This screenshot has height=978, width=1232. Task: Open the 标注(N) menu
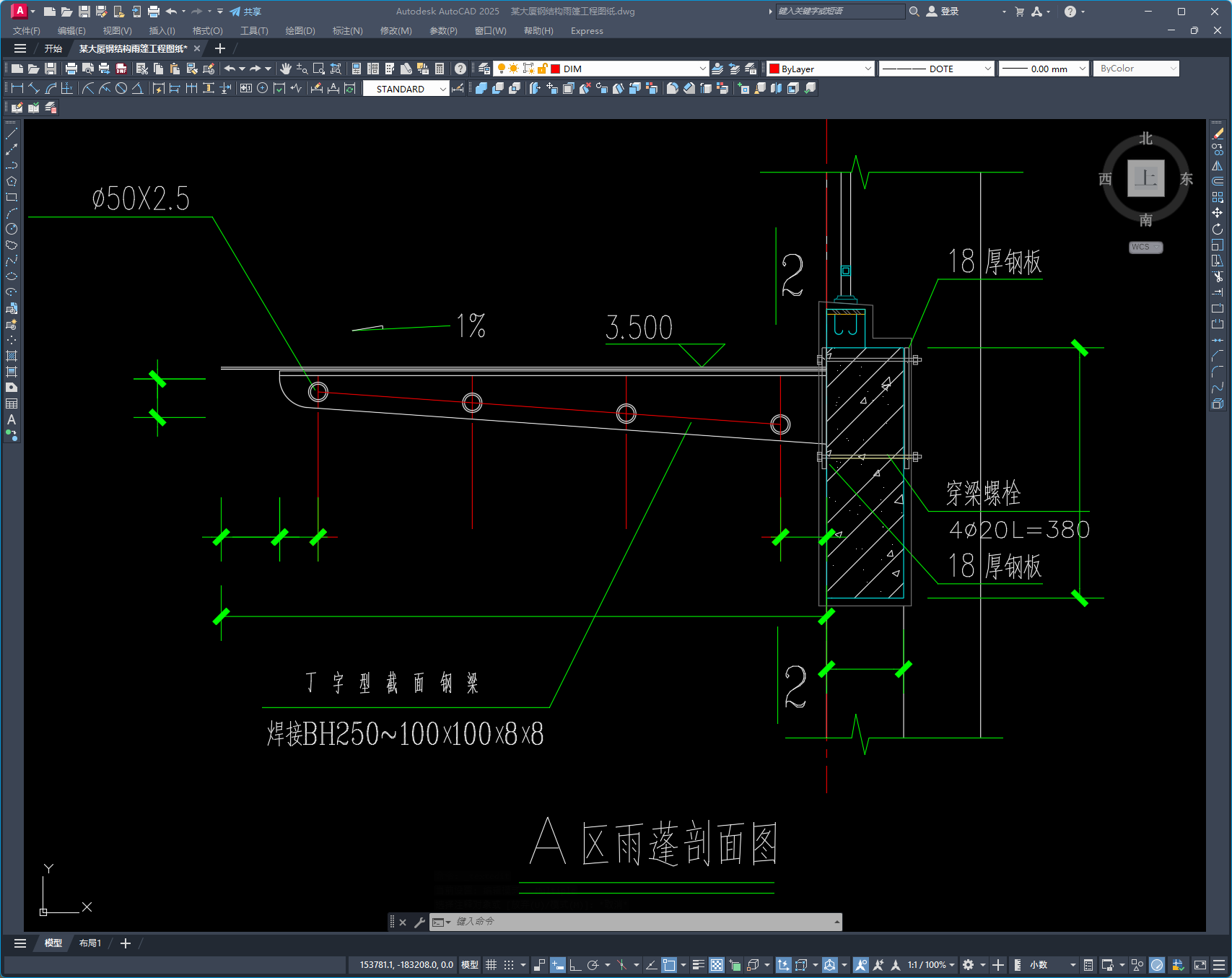[x=348, y=31]
